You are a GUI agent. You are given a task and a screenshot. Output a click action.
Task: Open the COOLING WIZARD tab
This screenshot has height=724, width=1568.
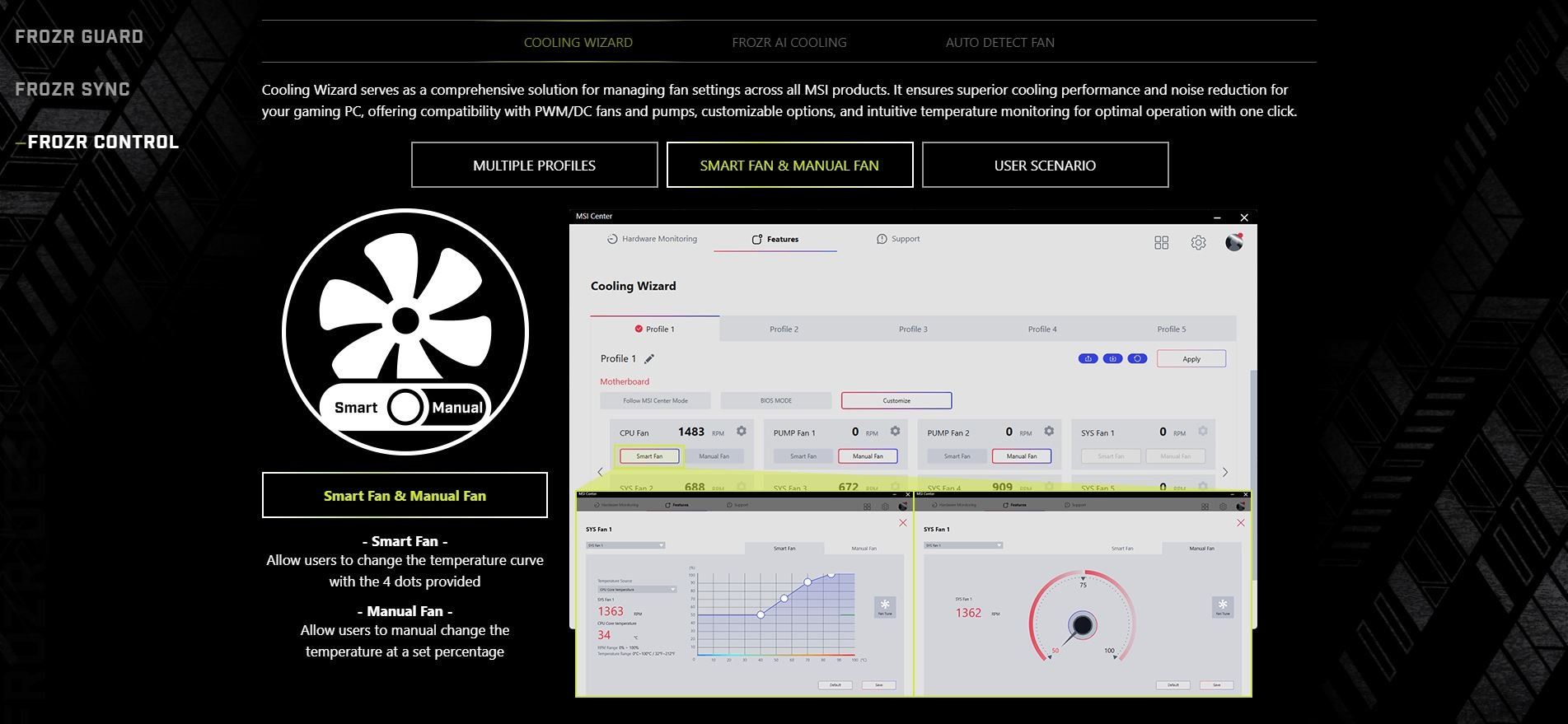[578, 42]
